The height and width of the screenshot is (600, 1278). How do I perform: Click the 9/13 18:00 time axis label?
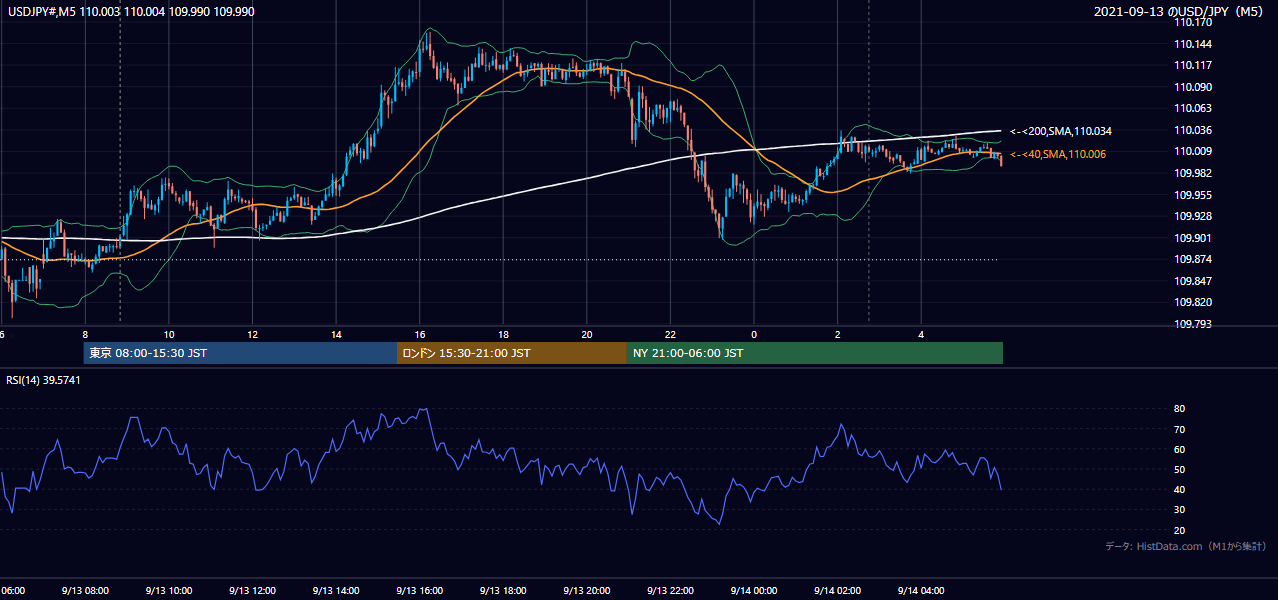(503, 591)
